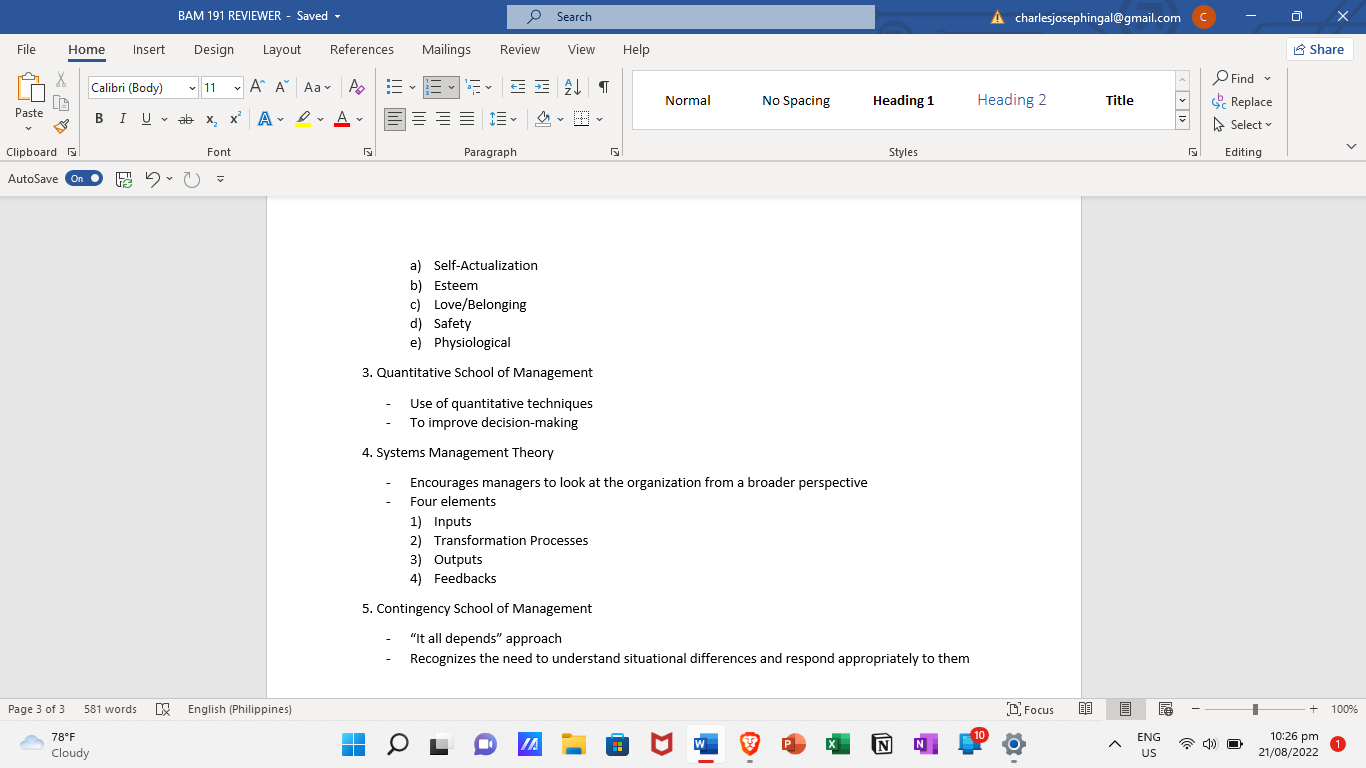
Task: Insert a bulleted list
Action: (394, 87)
